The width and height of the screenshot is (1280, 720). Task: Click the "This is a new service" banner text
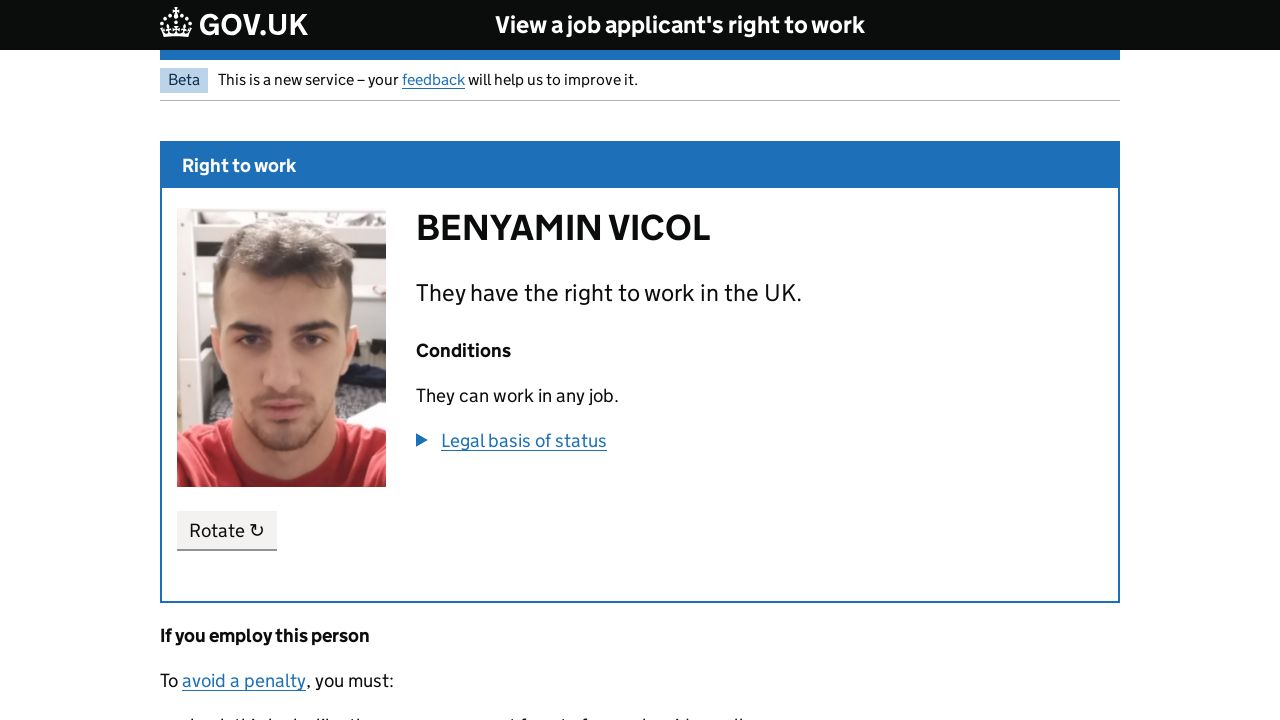coord(308,80)
